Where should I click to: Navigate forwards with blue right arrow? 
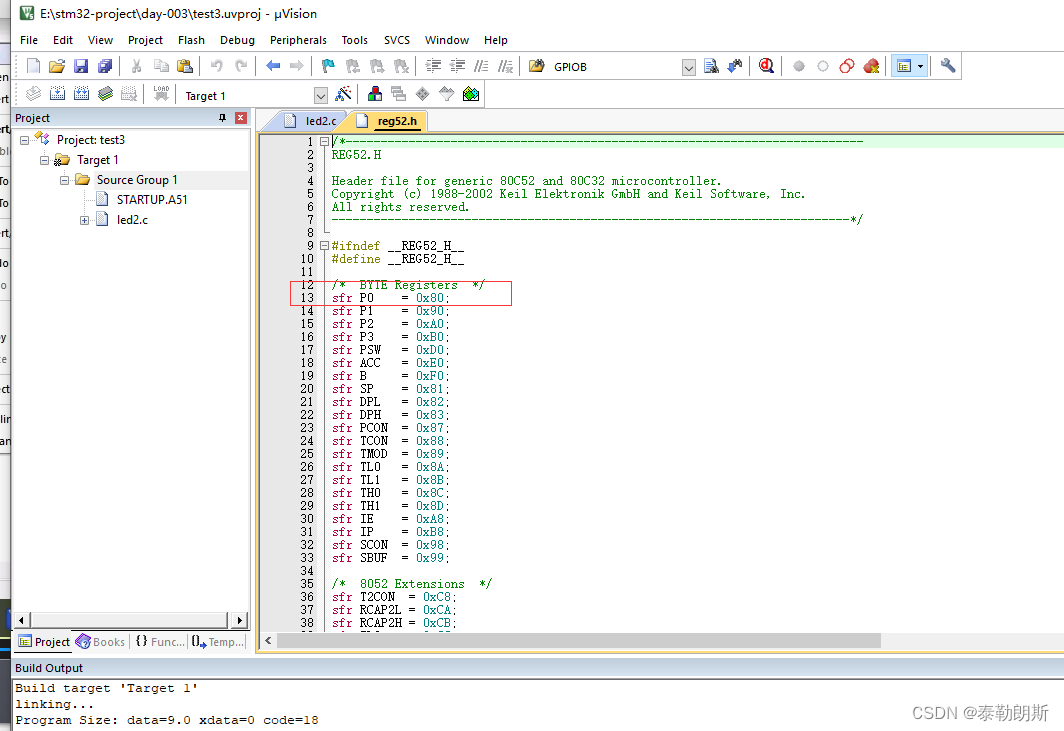[x=297, y=66]
